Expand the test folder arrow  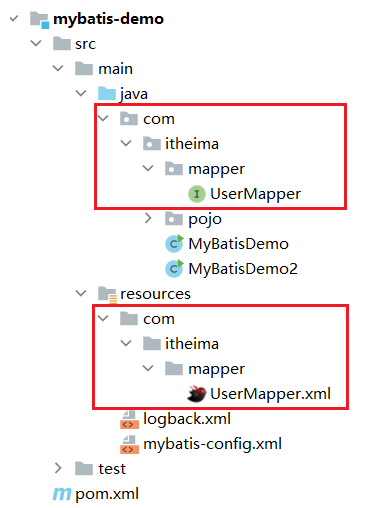click(58, 468)
